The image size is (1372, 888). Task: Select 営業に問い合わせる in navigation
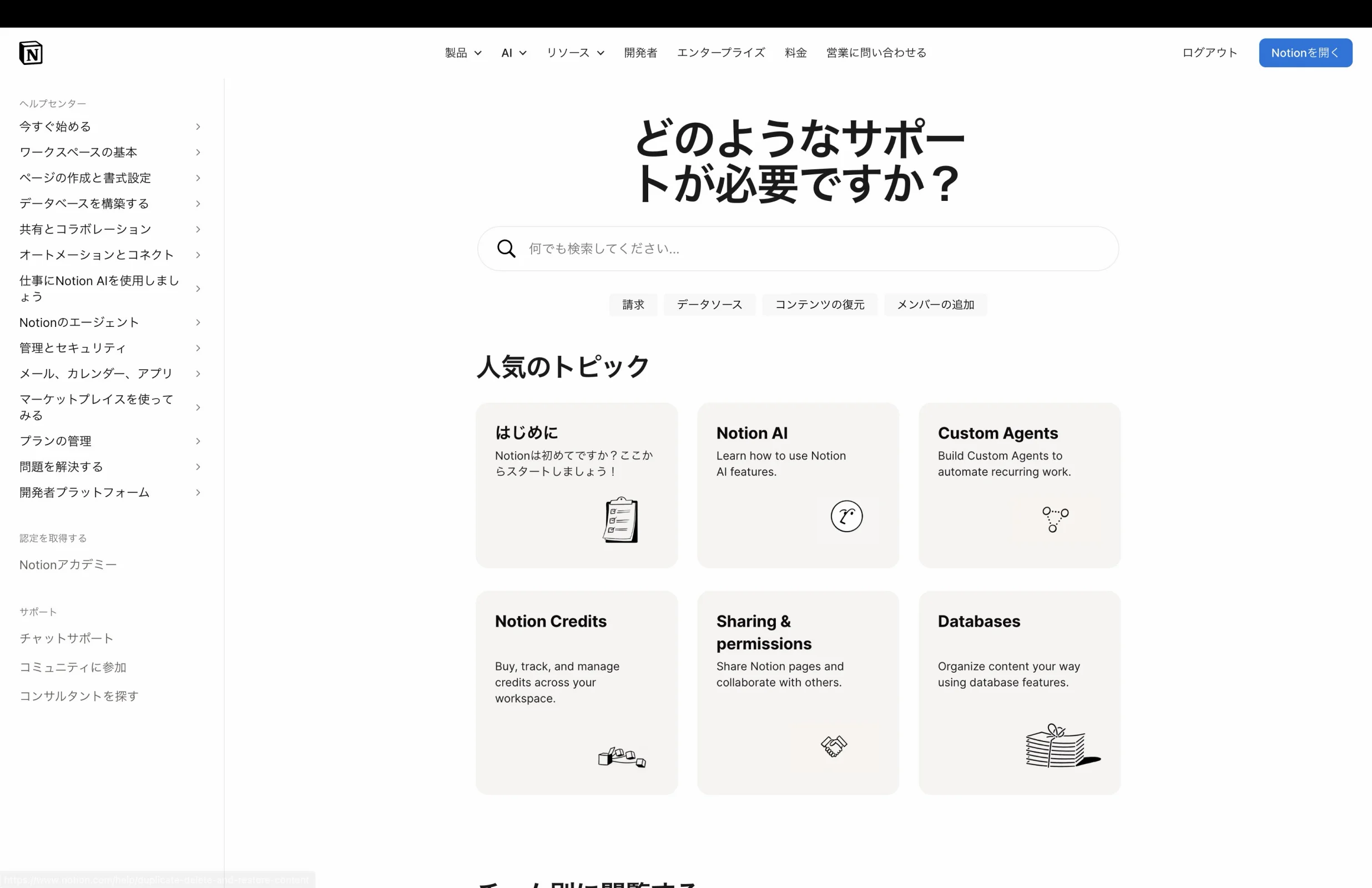(x=876, y=53)
